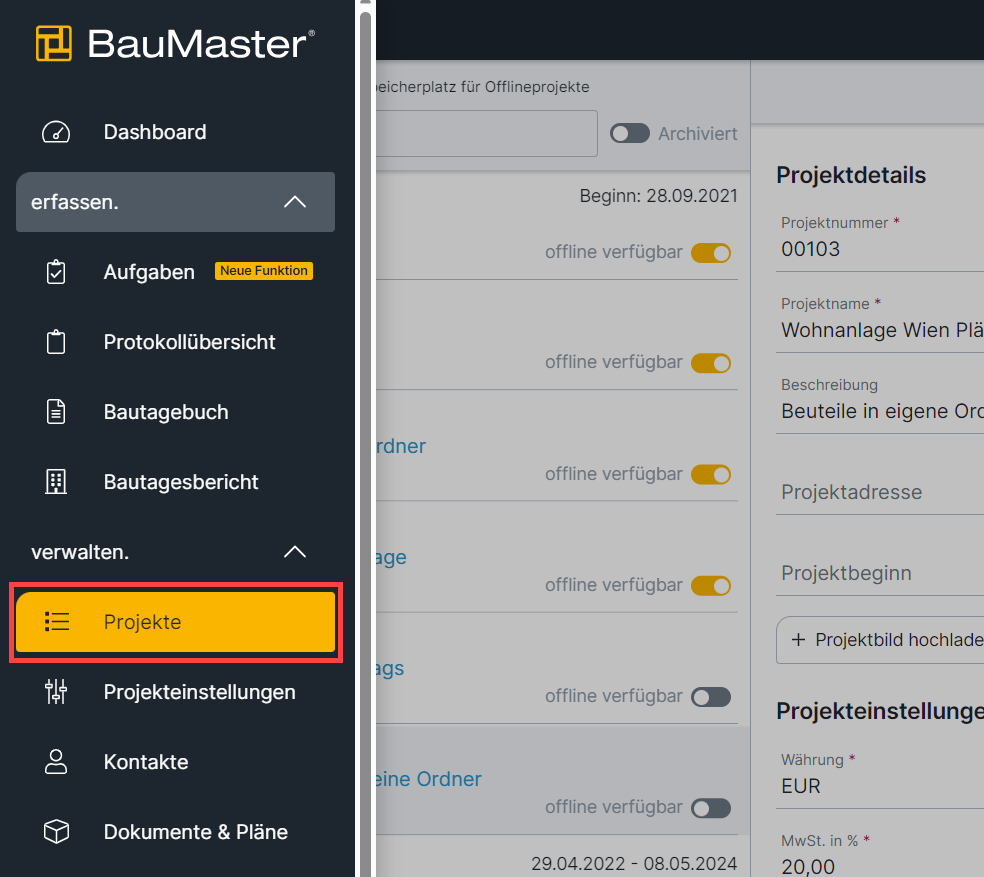The width and height of the screenshot is (984, 877).
Task: Enable offline verfügbar for 'eine Ordner' row
Action: coord(710,807)
